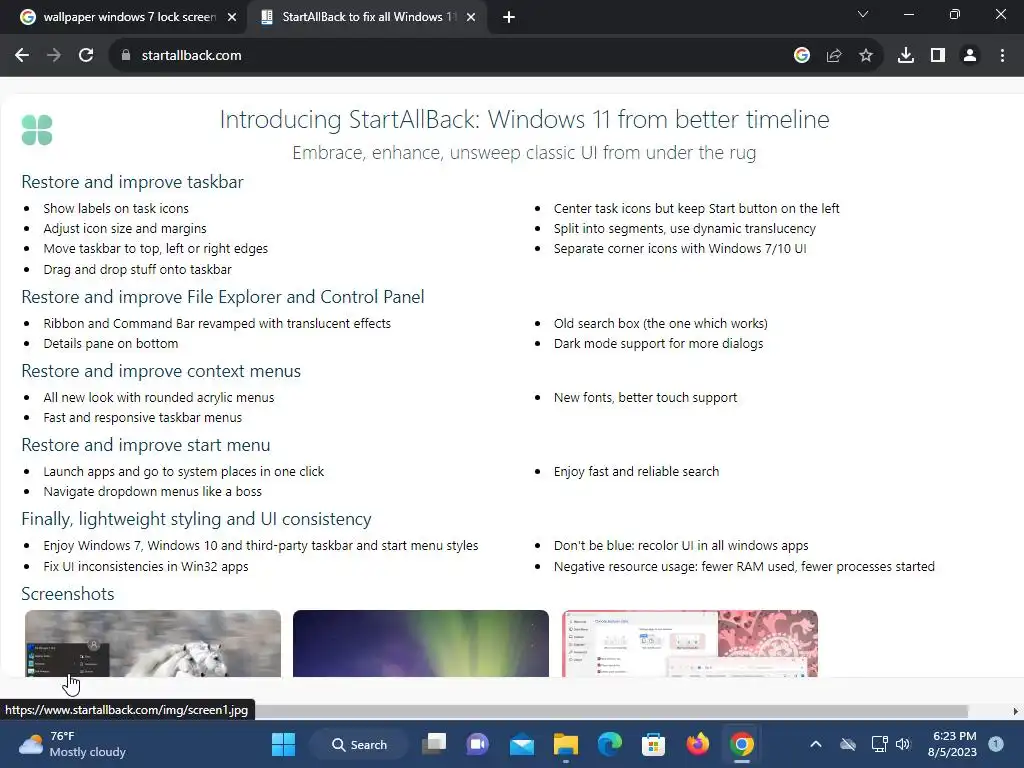
Task: Click the Google icon in address bar
Action: point(802,56)
